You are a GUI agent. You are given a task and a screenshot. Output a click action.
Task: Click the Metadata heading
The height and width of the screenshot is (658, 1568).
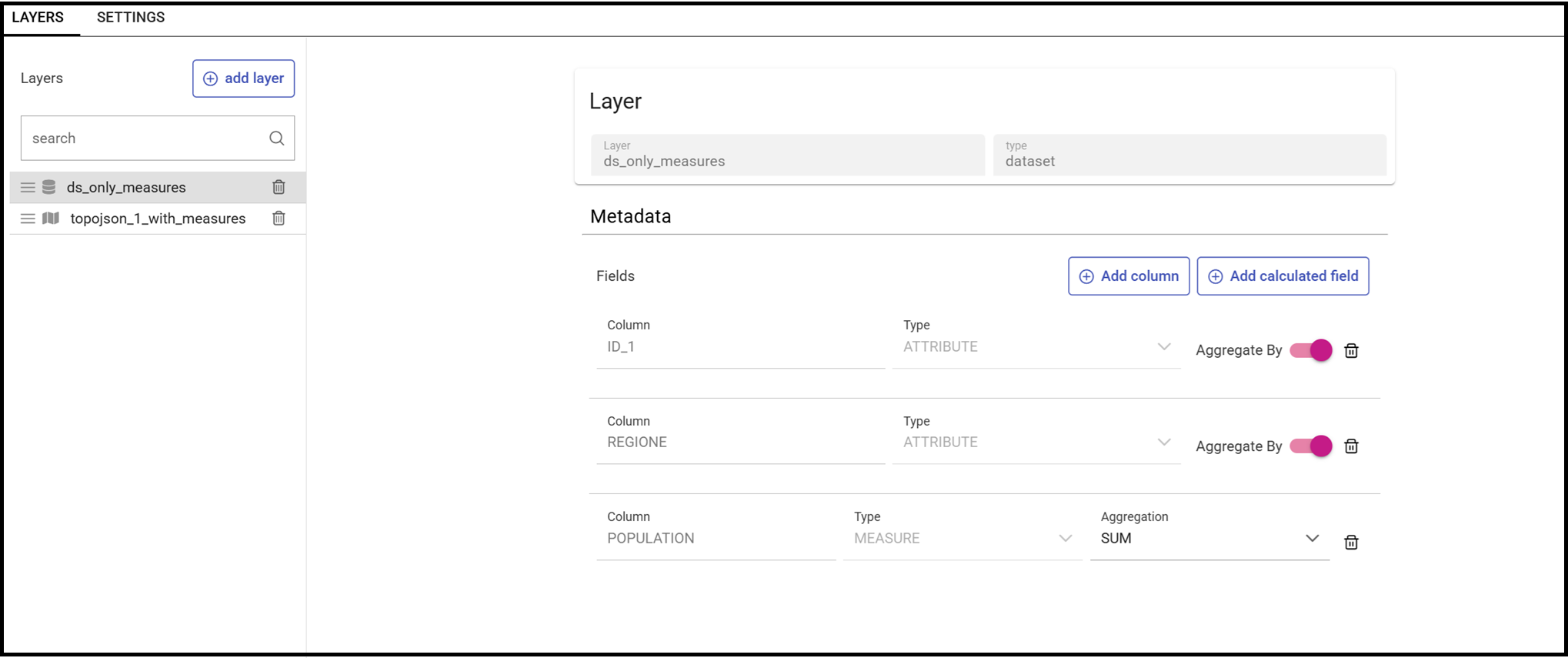click(631, 216)
